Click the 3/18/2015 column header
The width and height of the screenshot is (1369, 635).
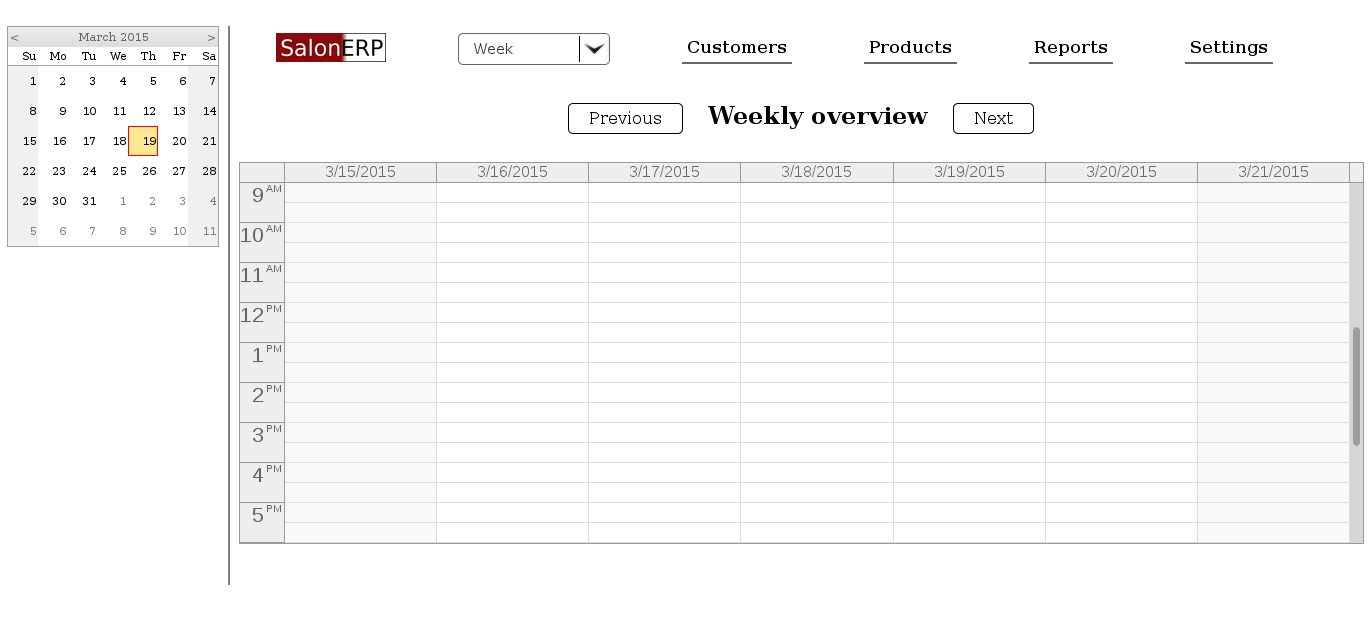tap(816, 171)
